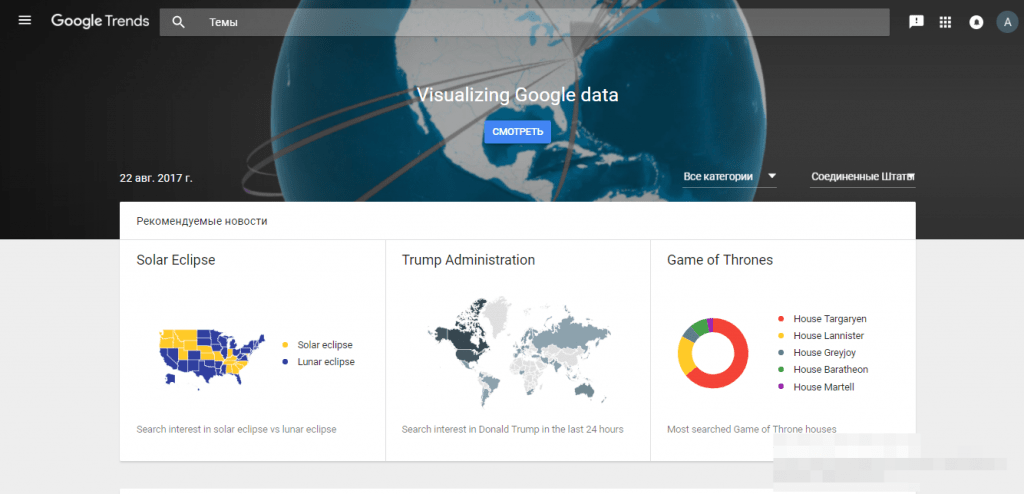Open the Game of Thrones story

[720, 260]
